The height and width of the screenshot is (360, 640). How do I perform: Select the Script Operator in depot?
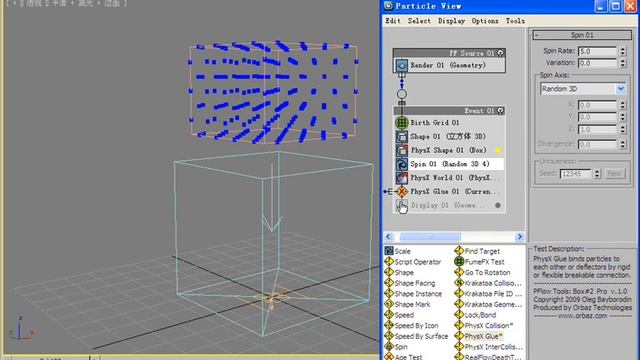[x=413, y=262]
